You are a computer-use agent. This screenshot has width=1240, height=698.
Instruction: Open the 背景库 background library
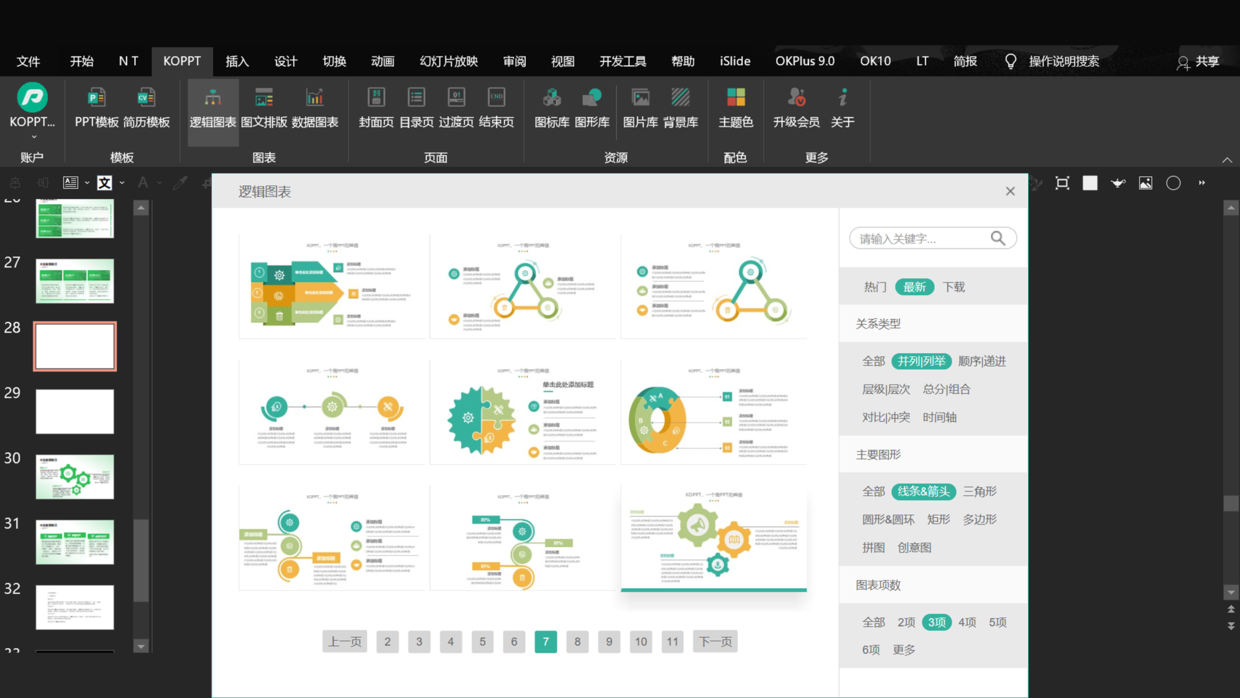[x=680, y=107]
